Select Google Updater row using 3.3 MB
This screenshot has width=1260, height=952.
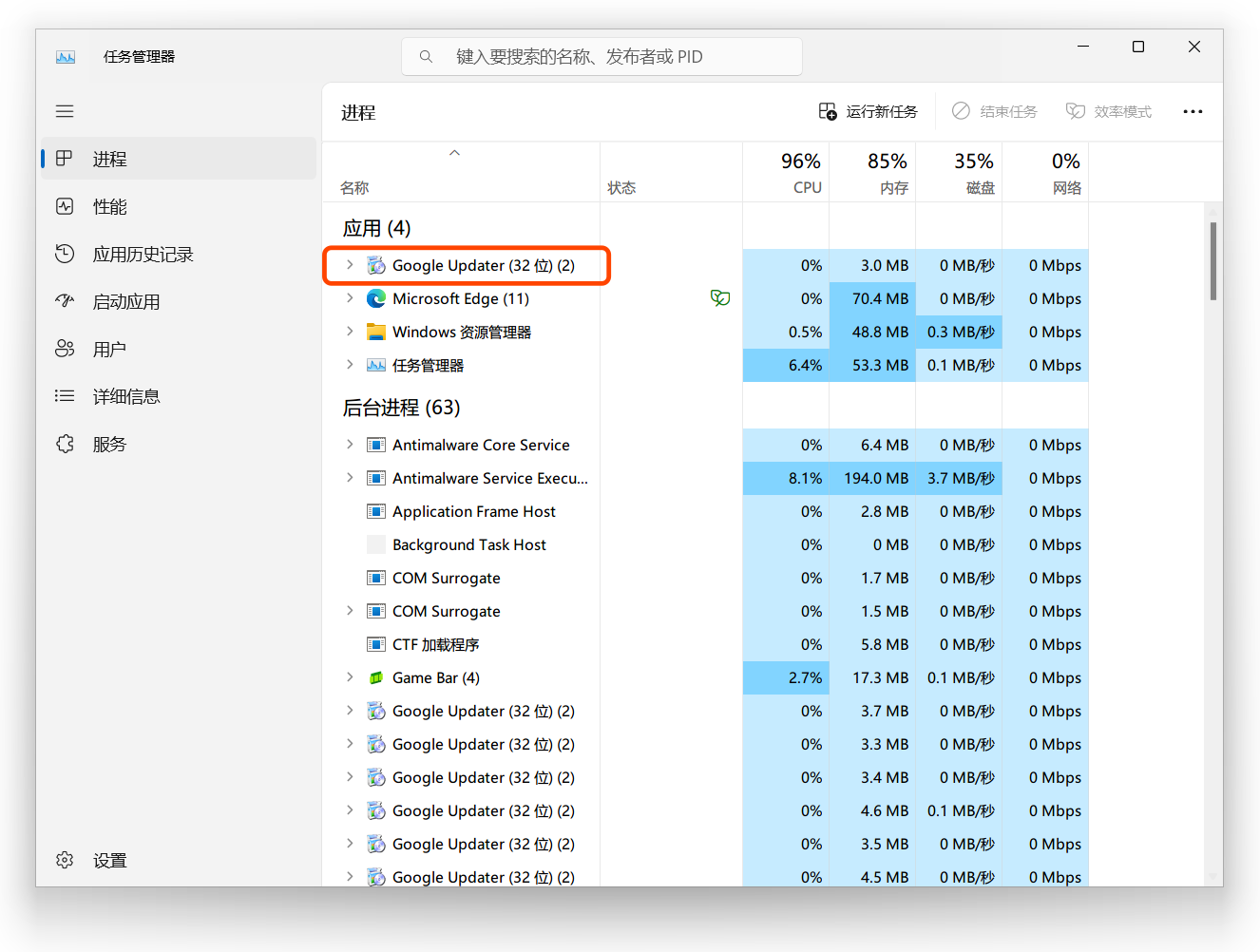tap(483, 744)
